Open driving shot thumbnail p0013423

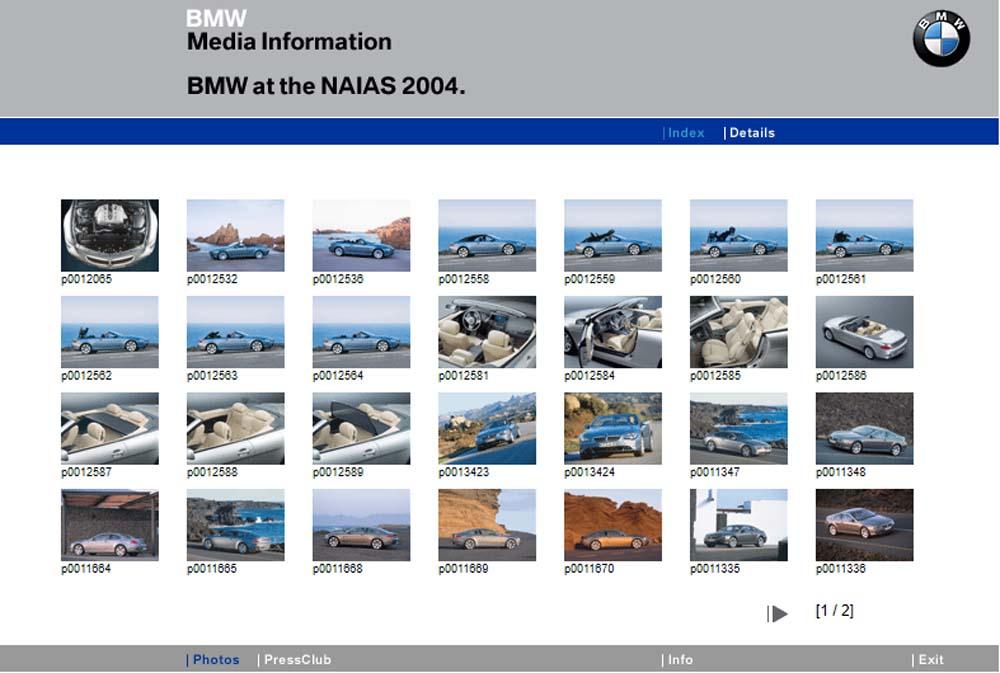487,428
